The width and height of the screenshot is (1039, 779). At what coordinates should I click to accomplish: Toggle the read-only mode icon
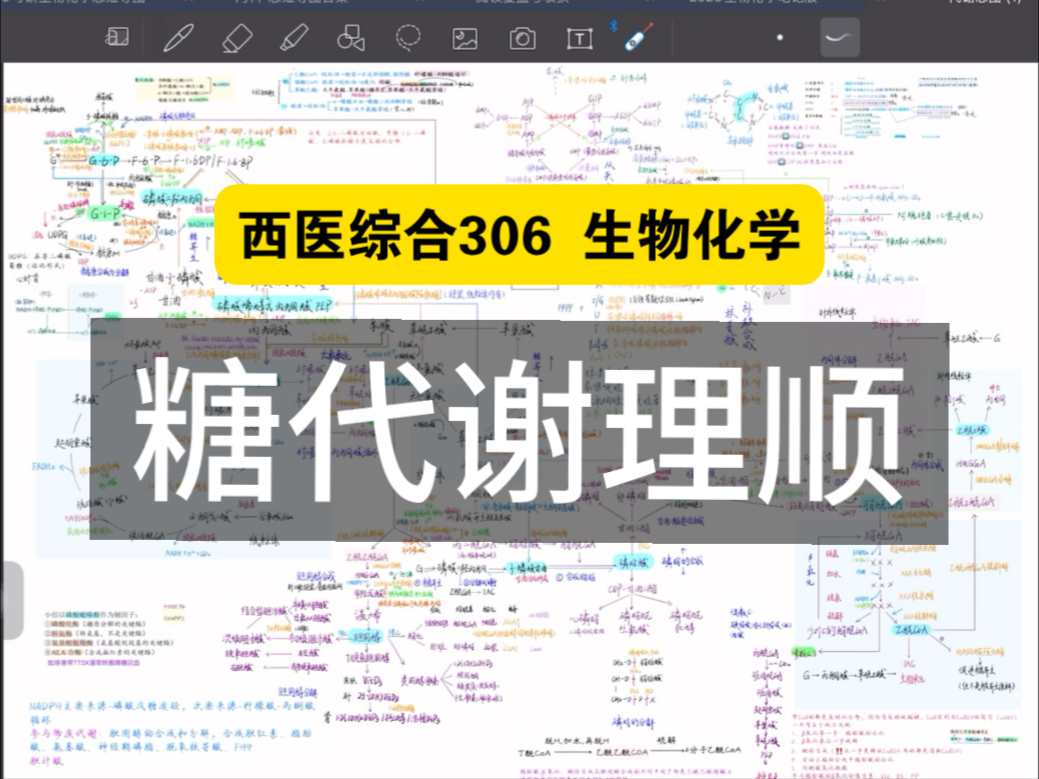pyautogui.click(x=118, y=38)
